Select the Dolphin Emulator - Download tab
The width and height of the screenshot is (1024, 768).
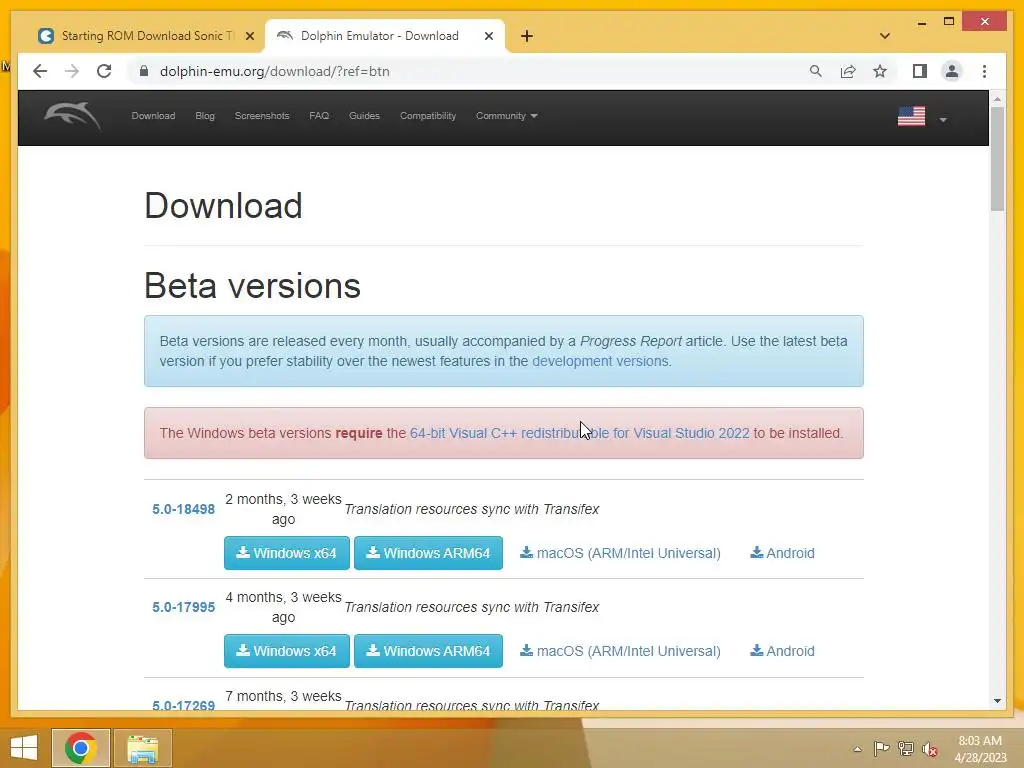(x=379, y=36)
